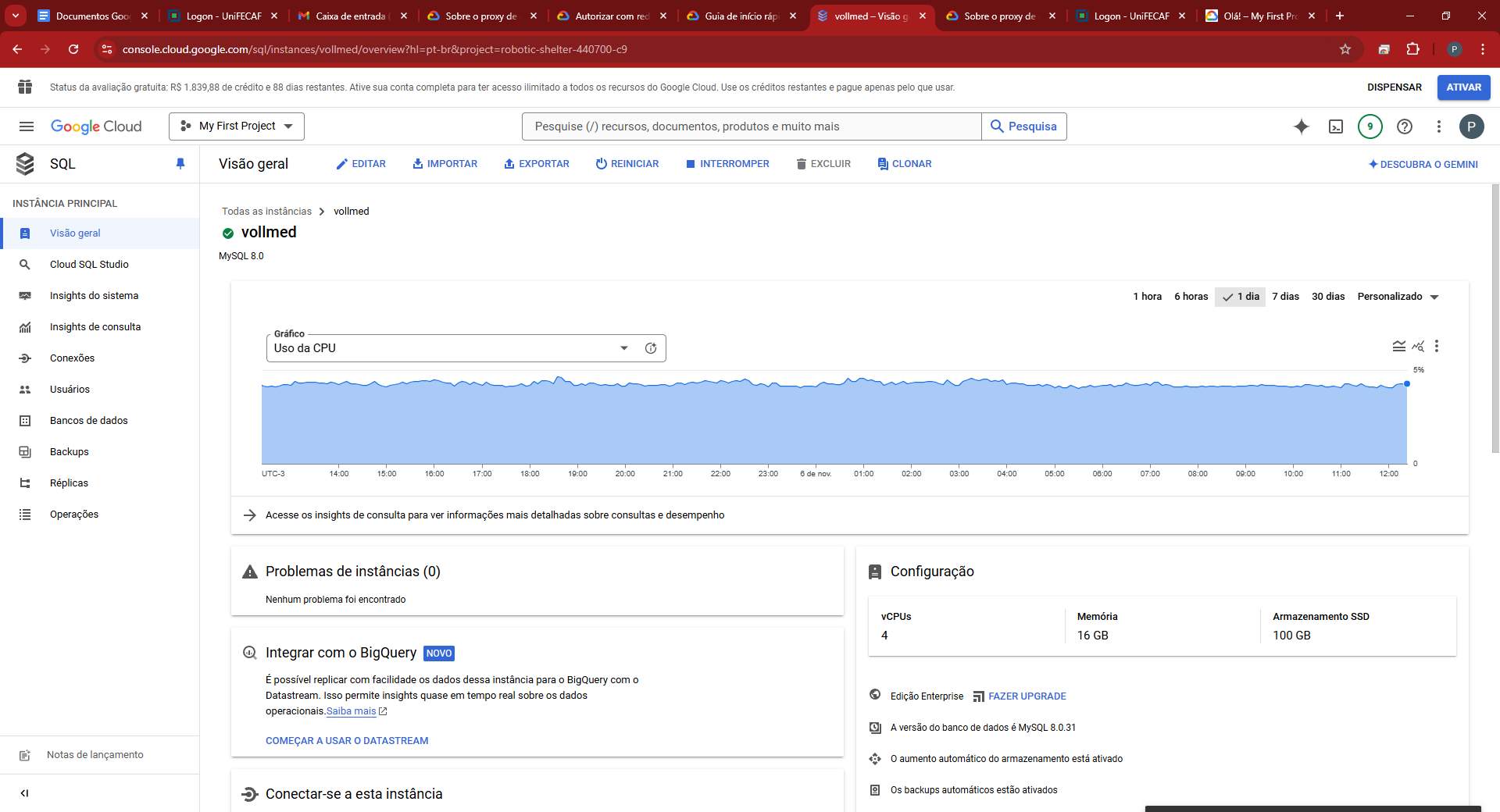1500x812 pixels.
Task: Click INTERROMPER instance button
Action: [727, 164]
